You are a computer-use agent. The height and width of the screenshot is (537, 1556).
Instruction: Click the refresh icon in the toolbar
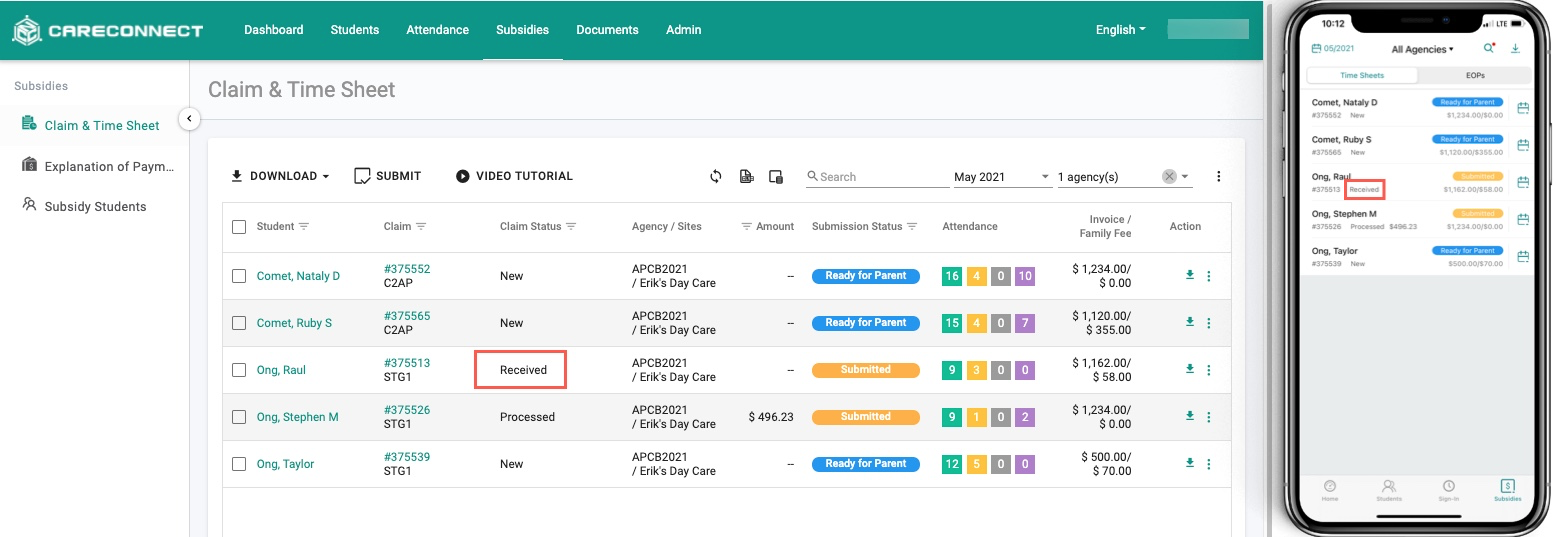(x=716, y=176)
